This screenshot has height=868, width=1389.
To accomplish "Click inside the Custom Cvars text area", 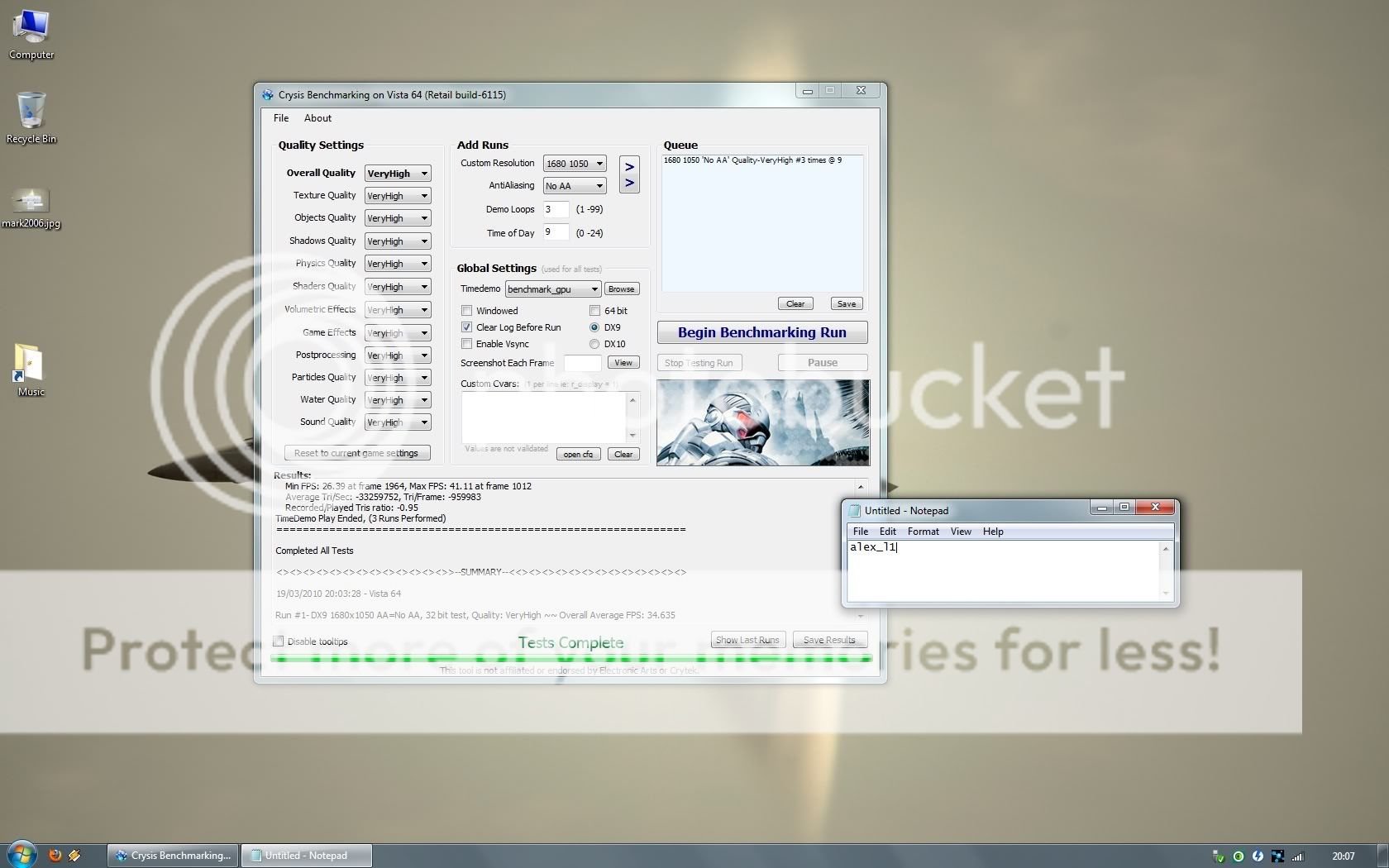I will tap(543, 417).
